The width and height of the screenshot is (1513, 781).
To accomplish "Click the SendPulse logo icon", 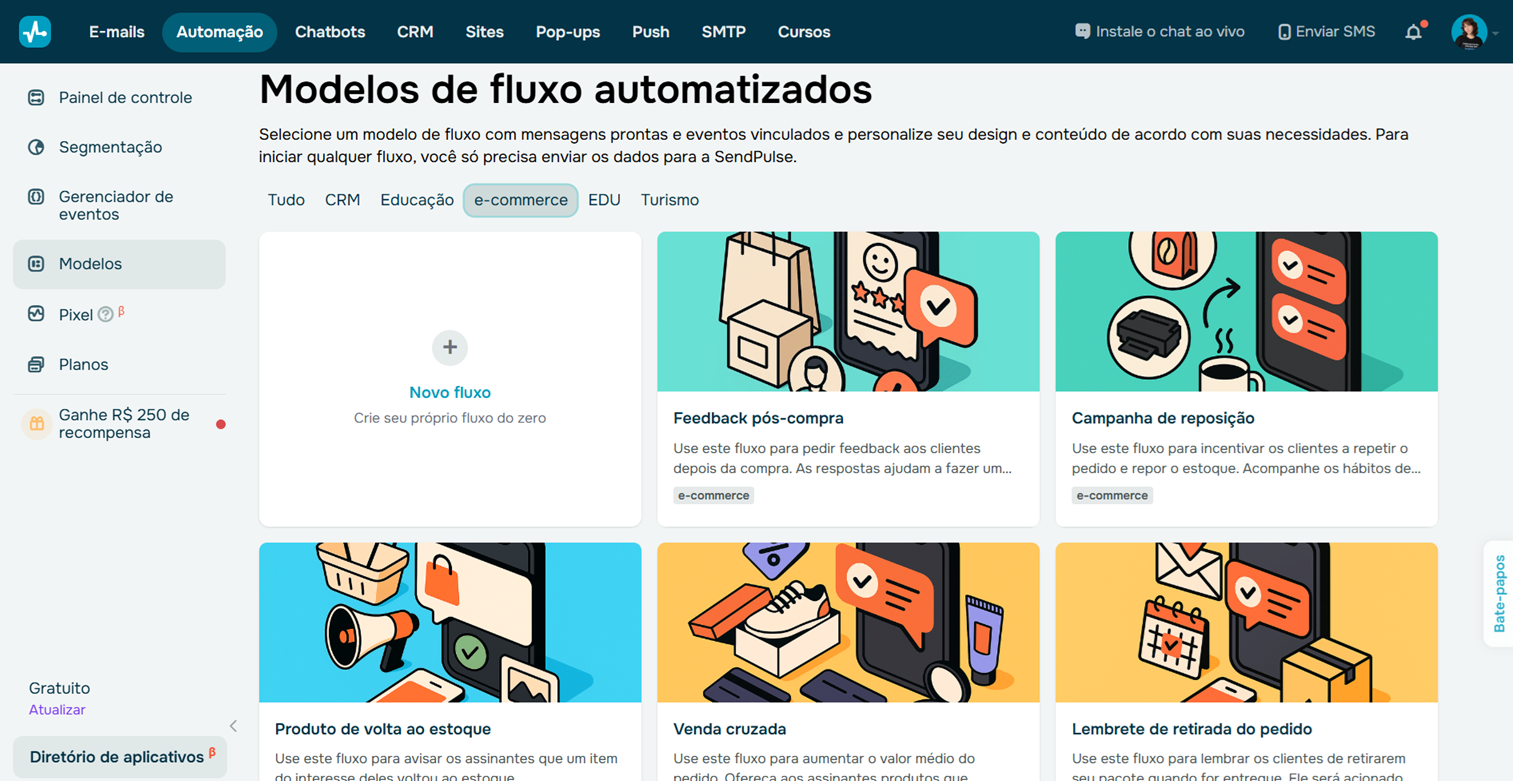I will [x=35, y=32].
